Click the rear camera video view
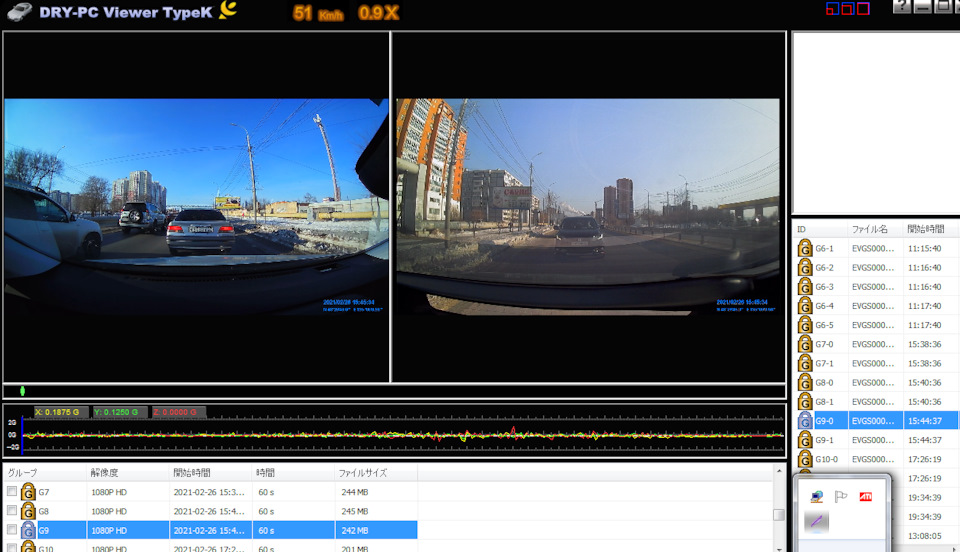The image size is (960, 552). (588, 206)
